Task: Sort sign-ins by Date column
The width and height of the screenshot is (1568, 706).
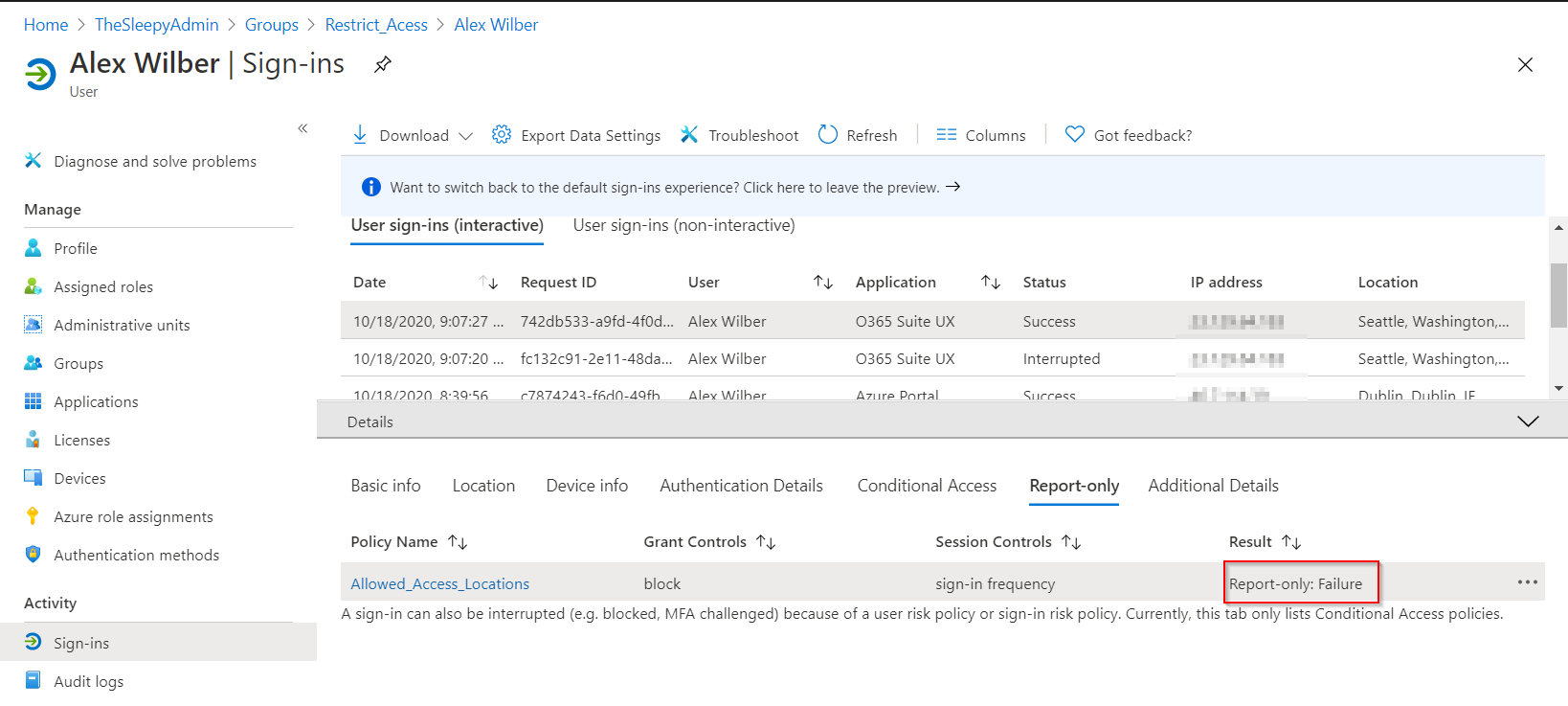Action: pyautogui.click(x=488, y=282)
